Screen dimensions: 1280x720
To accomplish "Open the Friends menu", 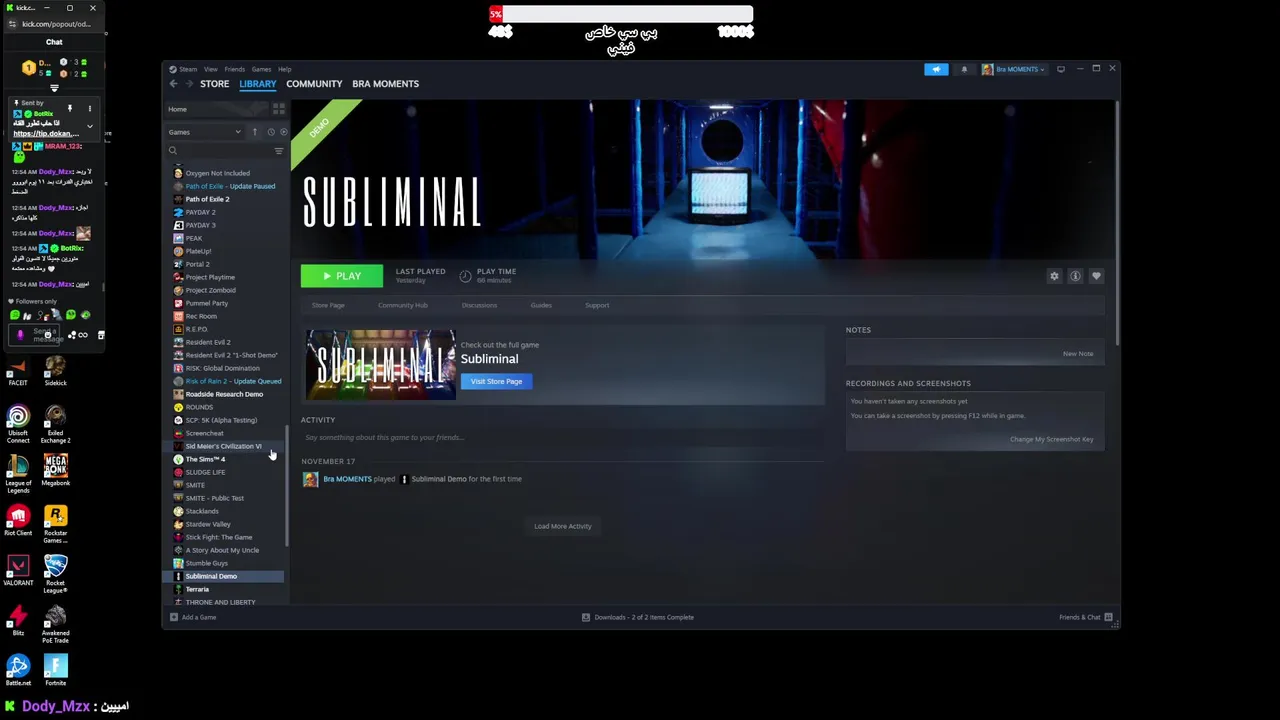I will pyautogui.click(x=235, y=69).
